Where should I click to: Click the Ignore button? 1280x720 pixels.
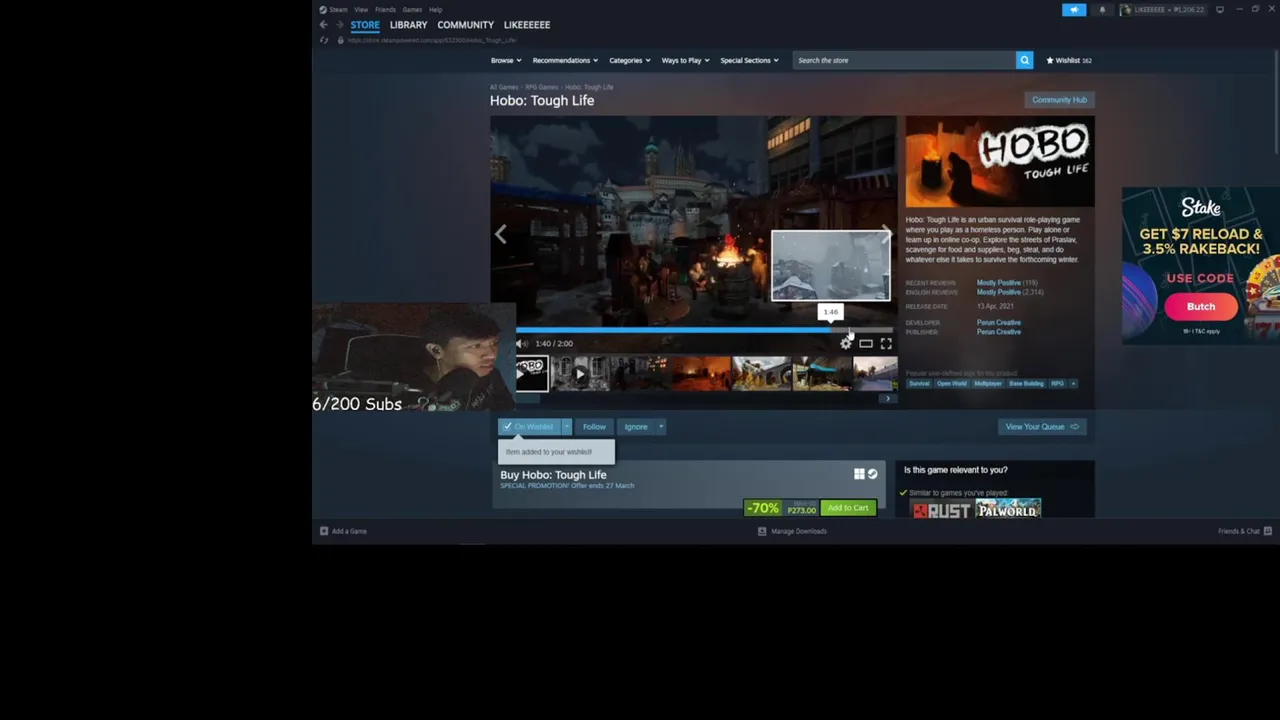click(x=636, y=427)
